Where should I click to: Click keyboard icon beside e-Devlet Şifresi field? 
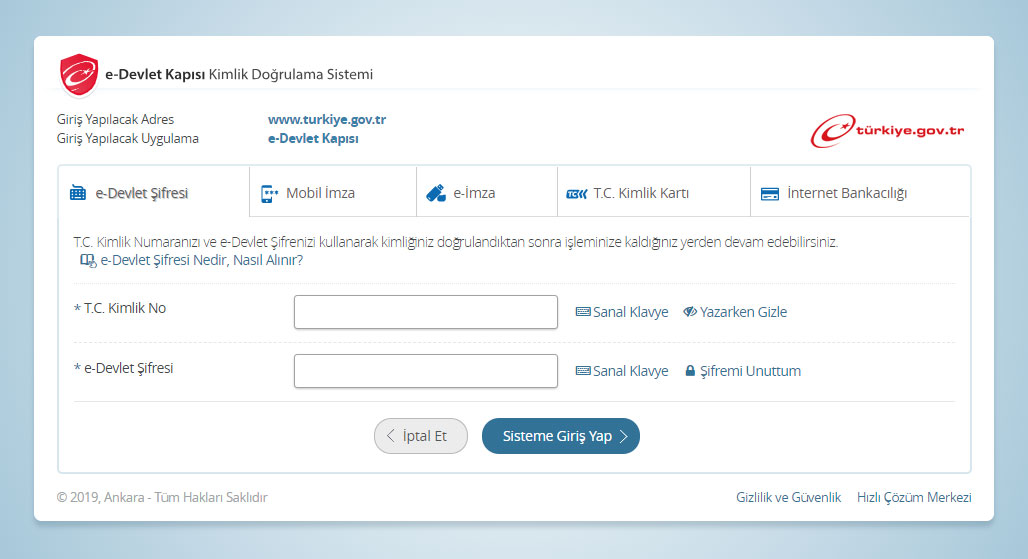pyautogui.click(x=583, y=371)
